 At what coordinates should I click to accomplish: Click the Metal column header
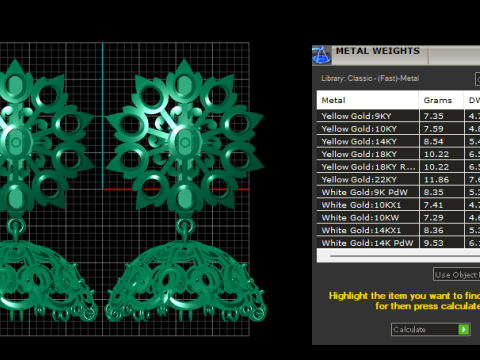pyautogui.click(x=368, y=100)
